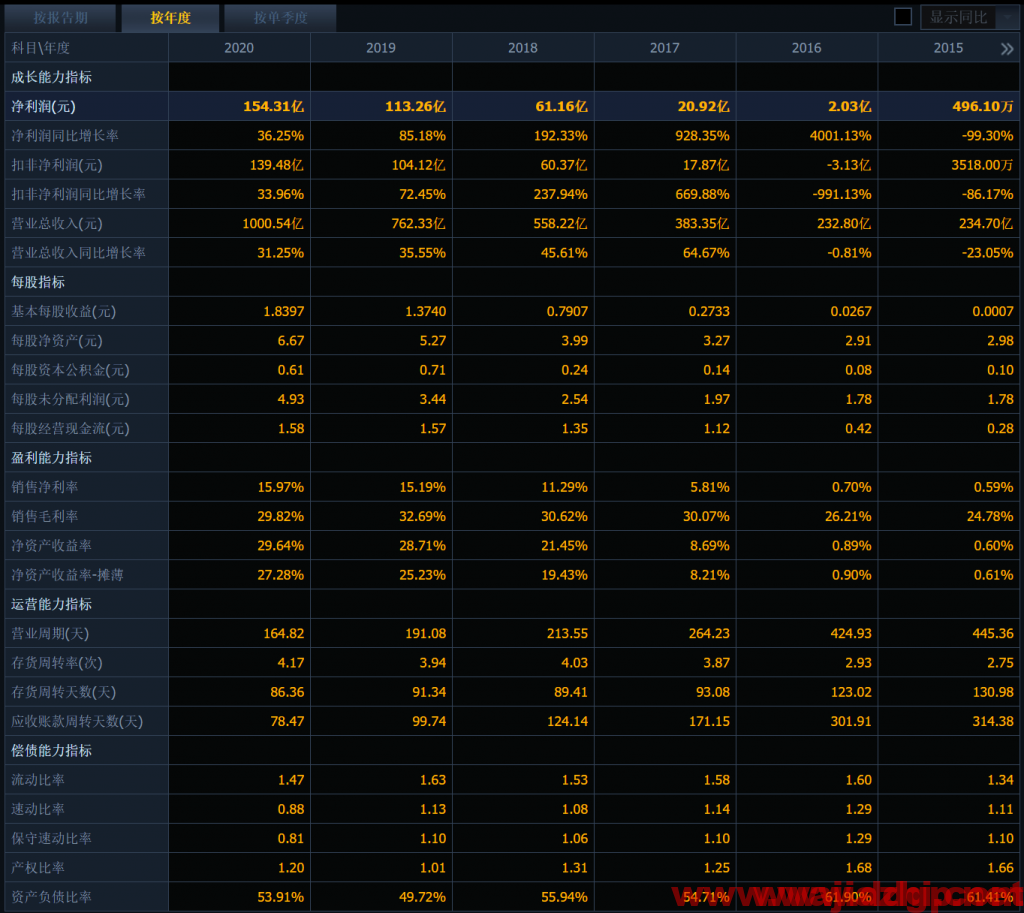Click the 2020 column header
The image size is (1024, 913).
[x=239, y=48]
